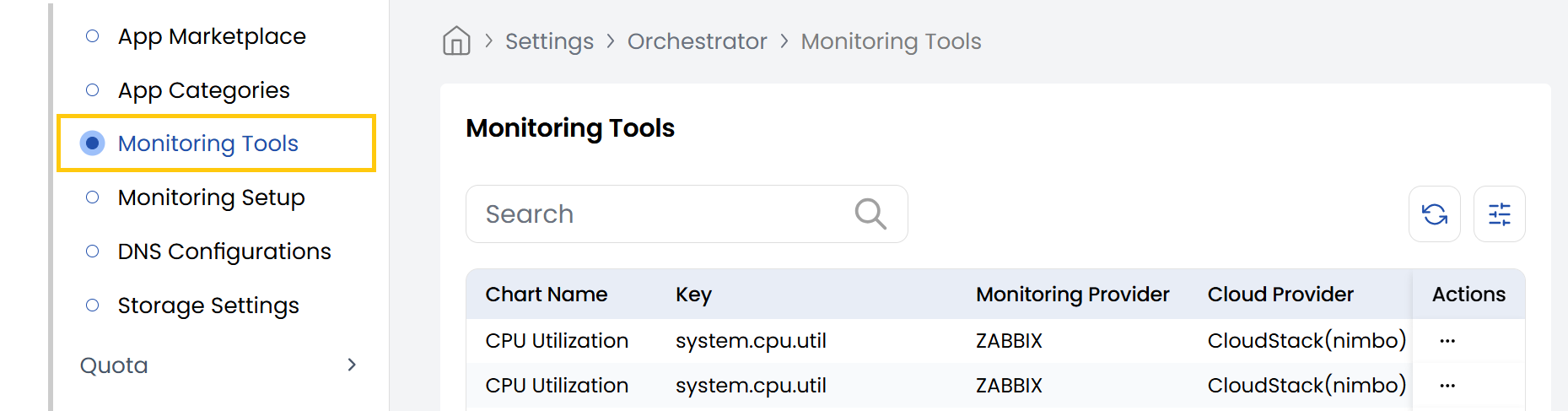Click the search magnifier icon
This screenshot has width=1568, height=411.
click(x=870, y=214)
